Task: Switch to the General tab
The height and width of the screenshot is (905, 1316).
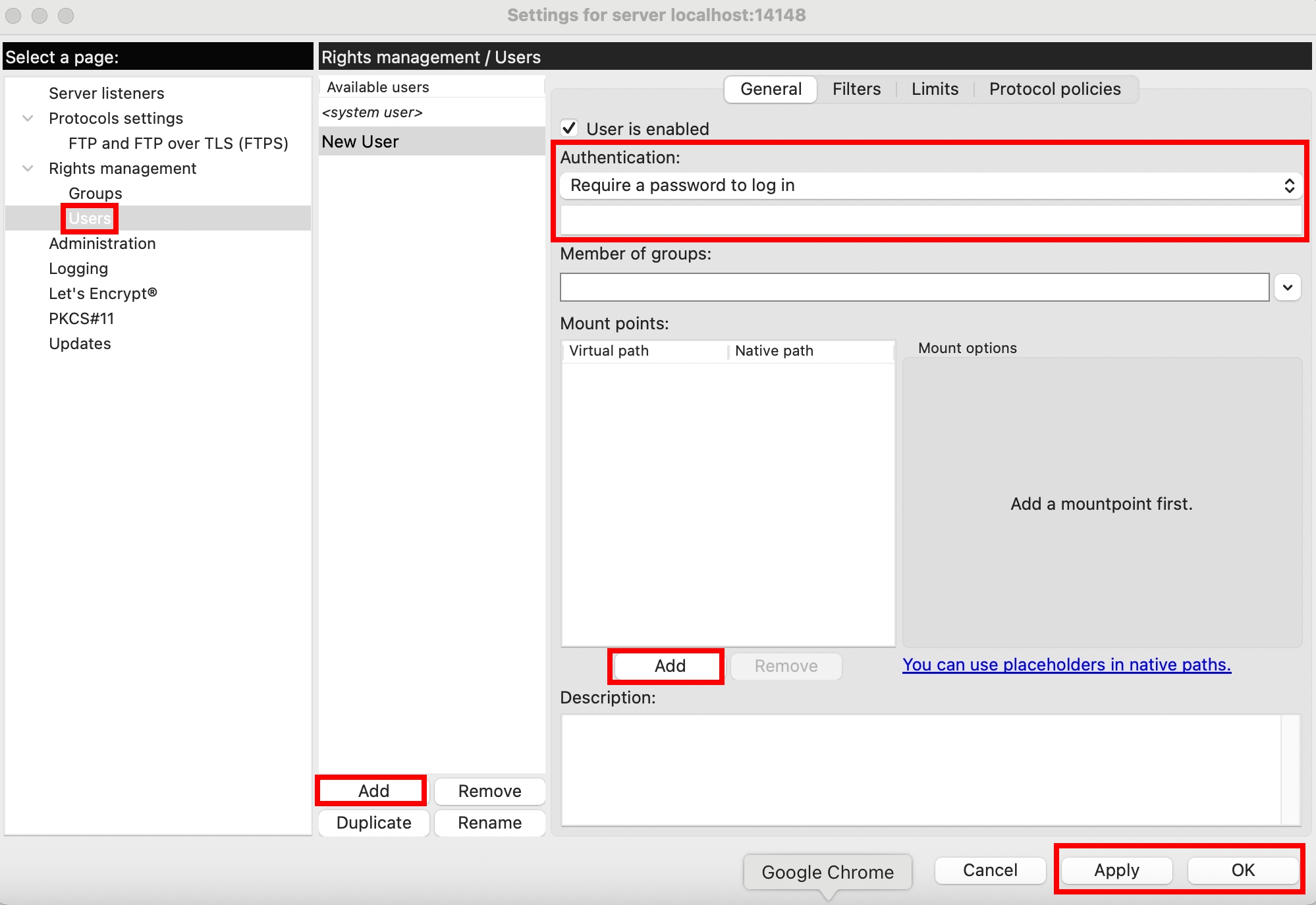Action: 771,89
